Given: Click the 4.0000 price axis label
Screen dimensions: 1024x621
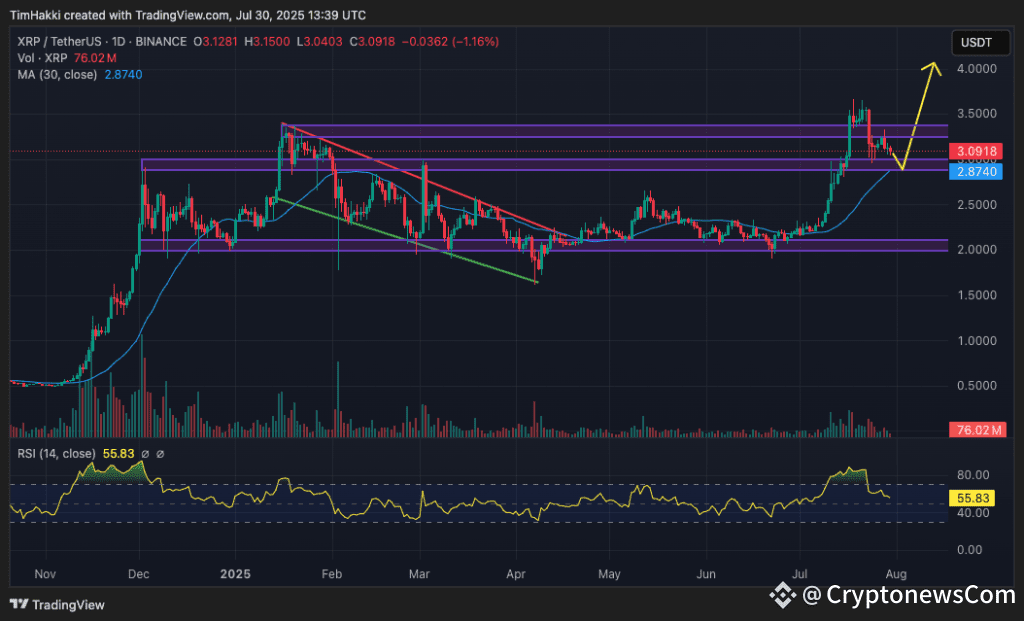Looking at the screenshot, I should click(976, 69).
